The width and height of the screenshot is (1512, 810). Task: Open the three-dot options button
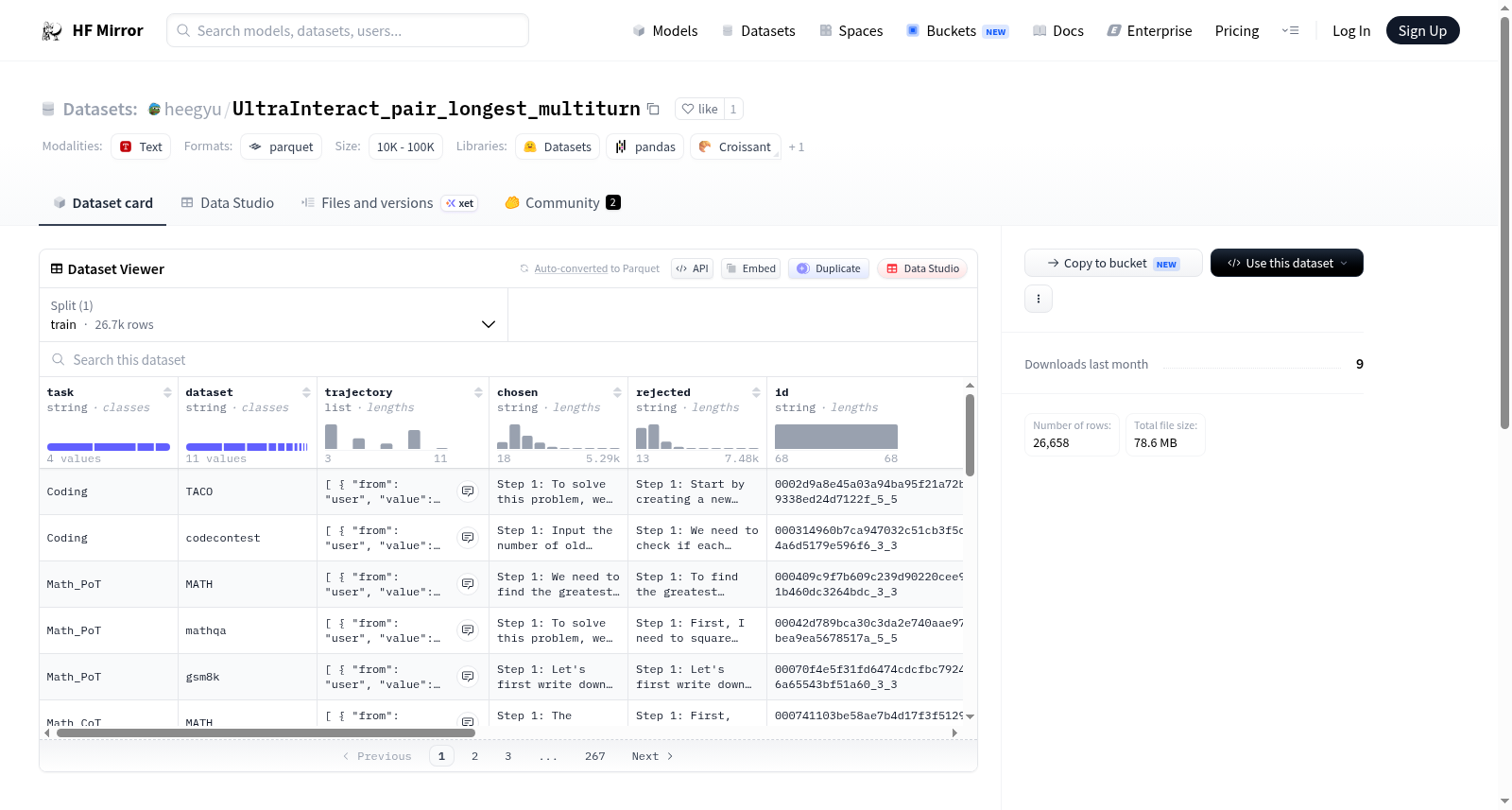(1039, 299)
